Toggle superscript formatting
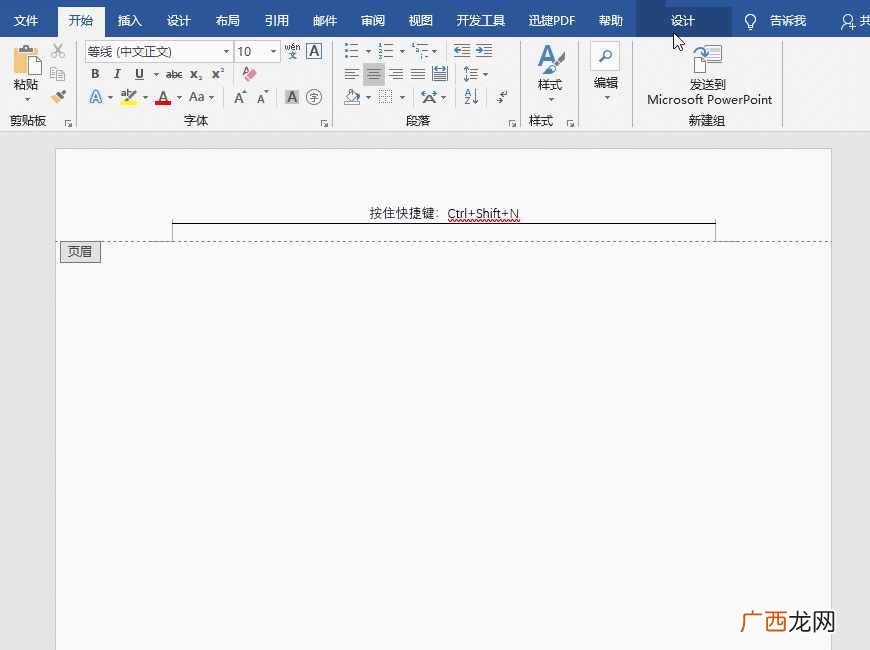Screen dimensions: 870x650 [x=218, y=73]
